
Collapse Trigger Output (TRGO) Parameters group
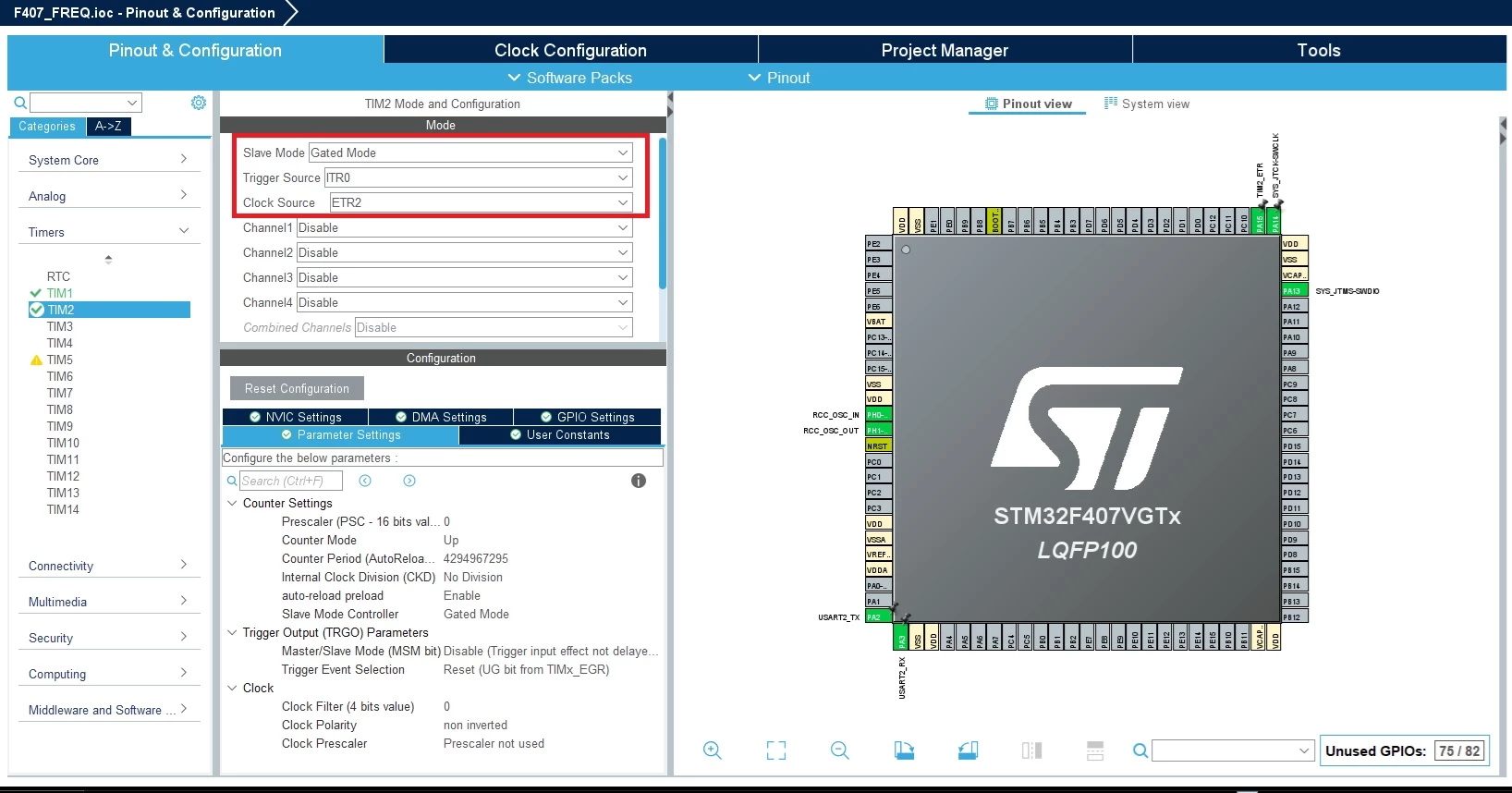232,632
